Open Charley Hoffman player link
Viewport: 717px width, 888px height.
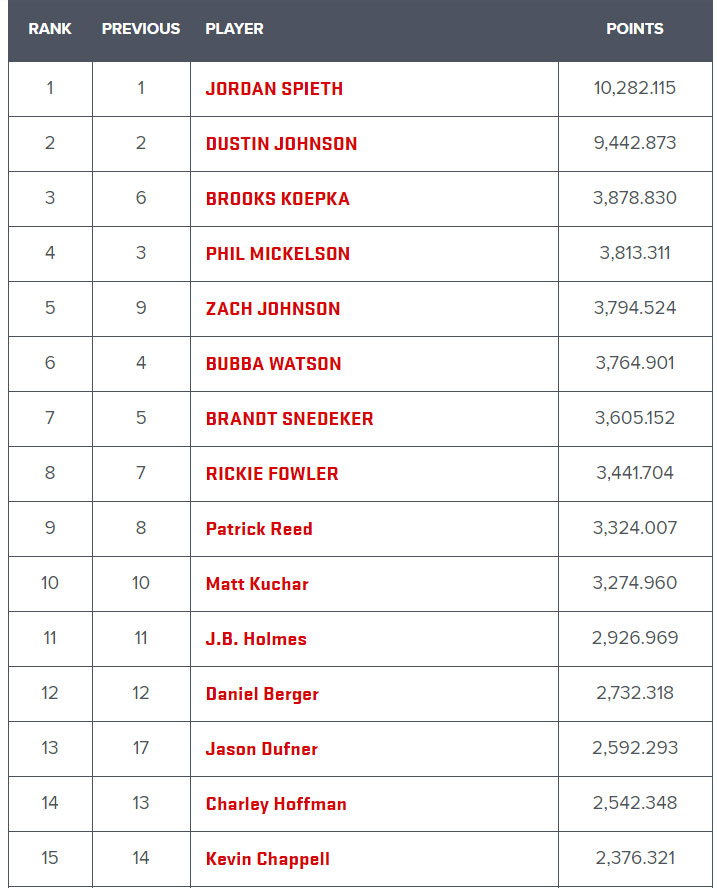276,804
